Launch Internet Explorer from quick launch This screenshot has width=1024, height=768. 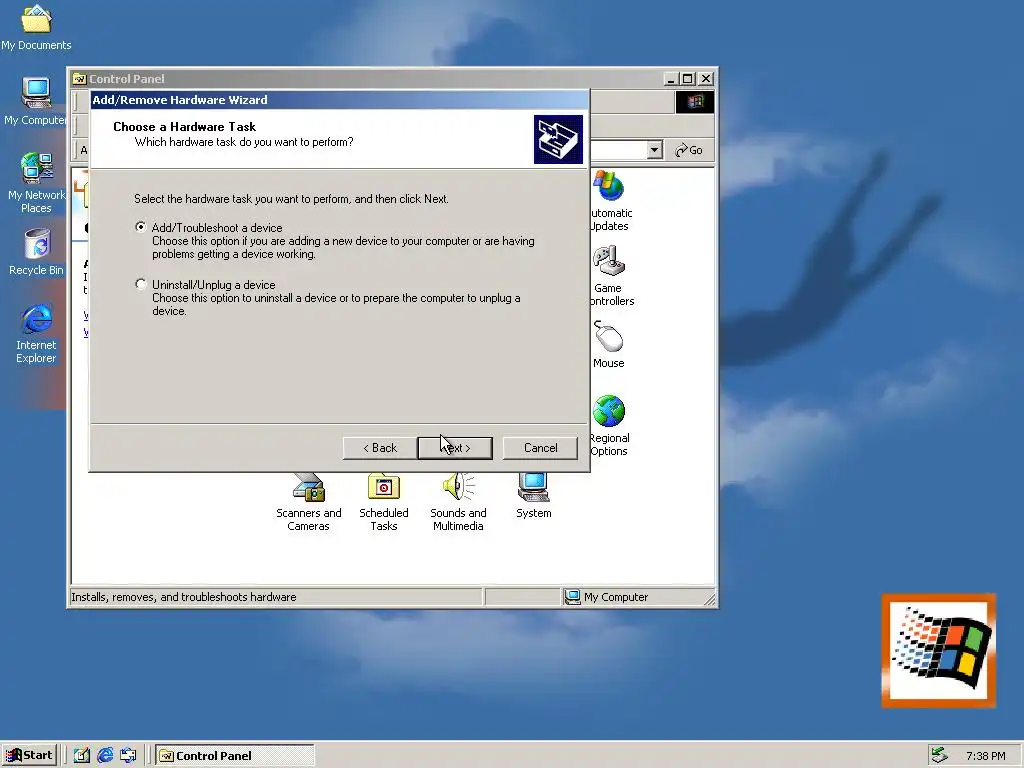[105, 756]
